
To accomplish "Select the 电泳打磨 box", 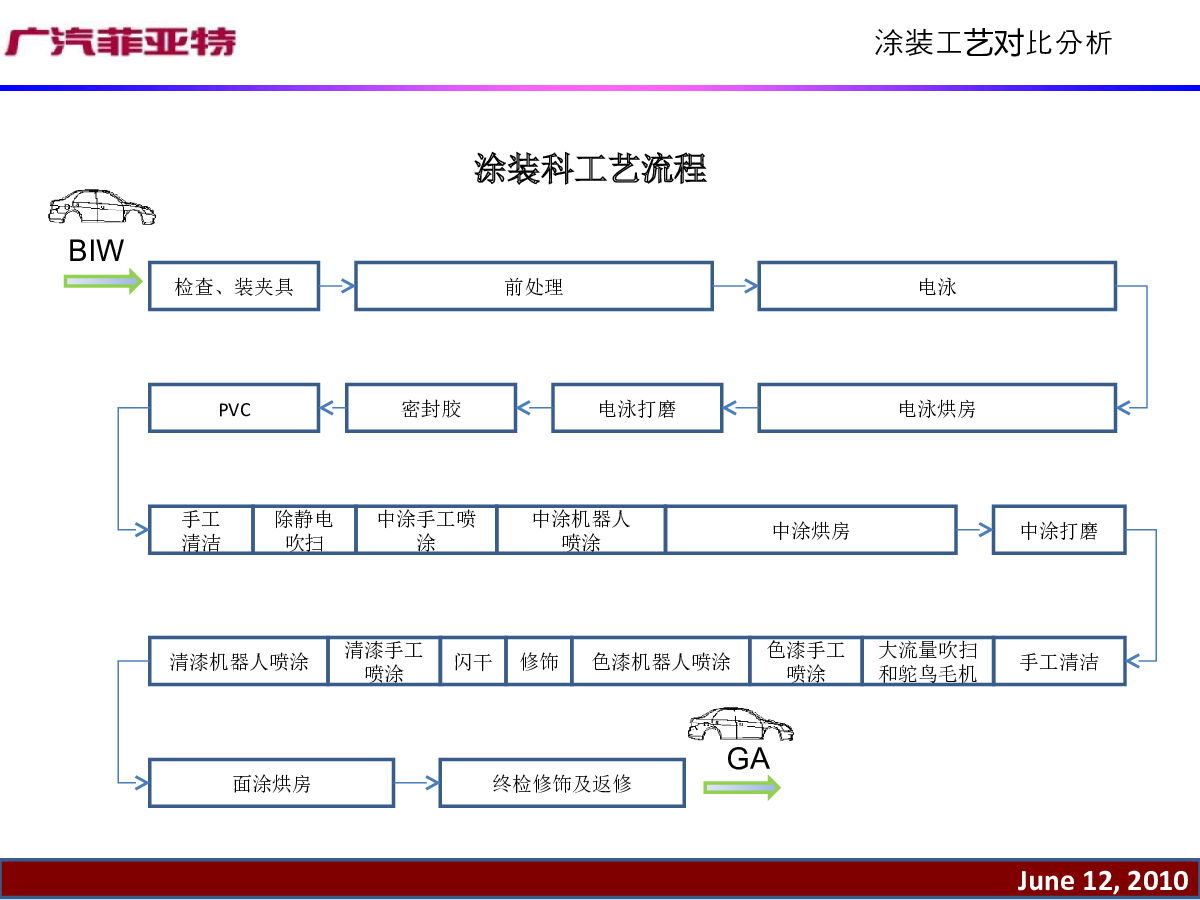I will pyautogui.click(x=637, y=408).
